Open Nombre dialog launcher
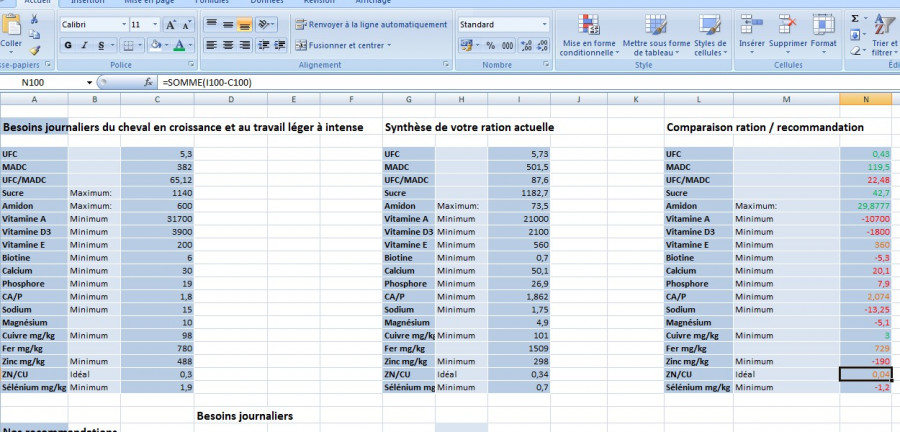Viewport: 900px width, 432px height. (546, 65)
